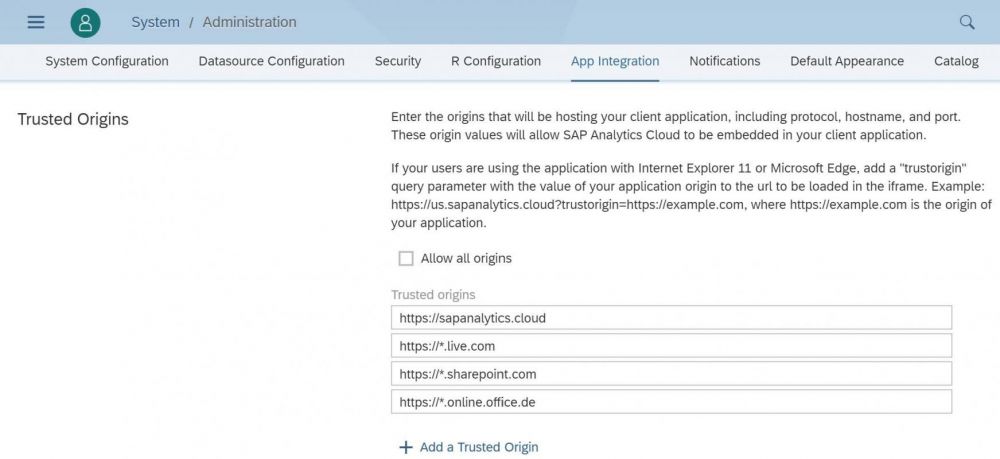Focus the https://sapanalytics.cloud origin field

pos(672,317)
